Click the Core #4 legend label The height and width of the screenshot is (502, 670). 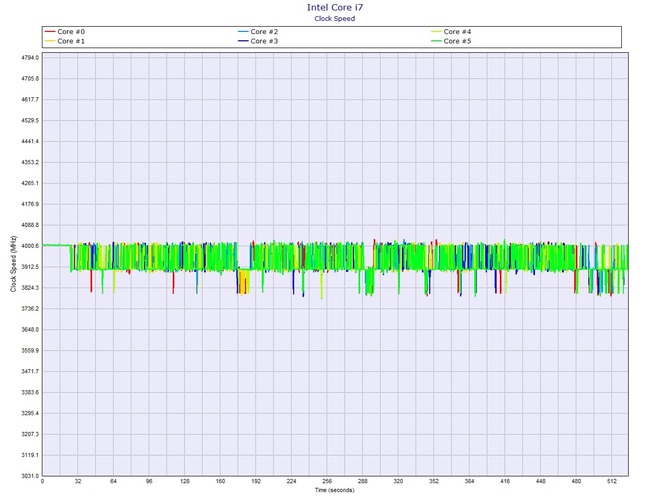pyautogui.click(x=456, y=32)
